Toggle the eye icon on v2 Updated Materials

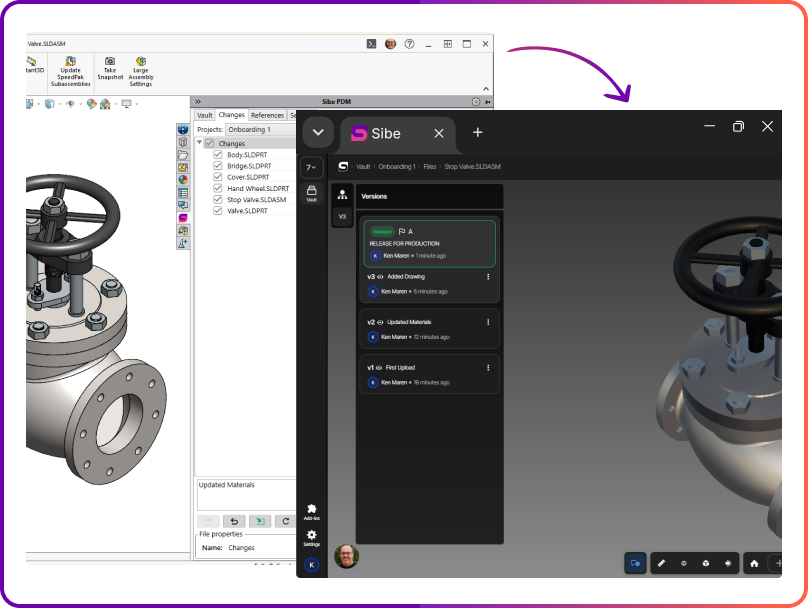coord(380,322)
